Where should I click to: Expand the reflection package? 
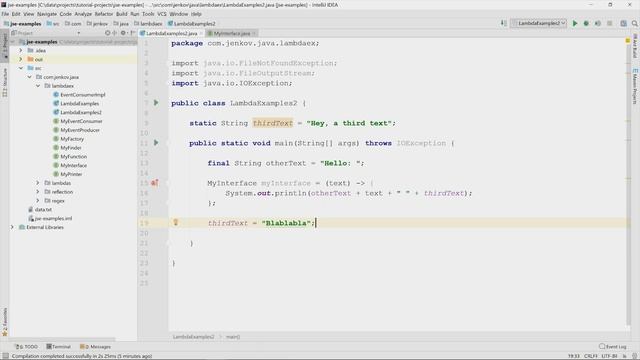38,192
